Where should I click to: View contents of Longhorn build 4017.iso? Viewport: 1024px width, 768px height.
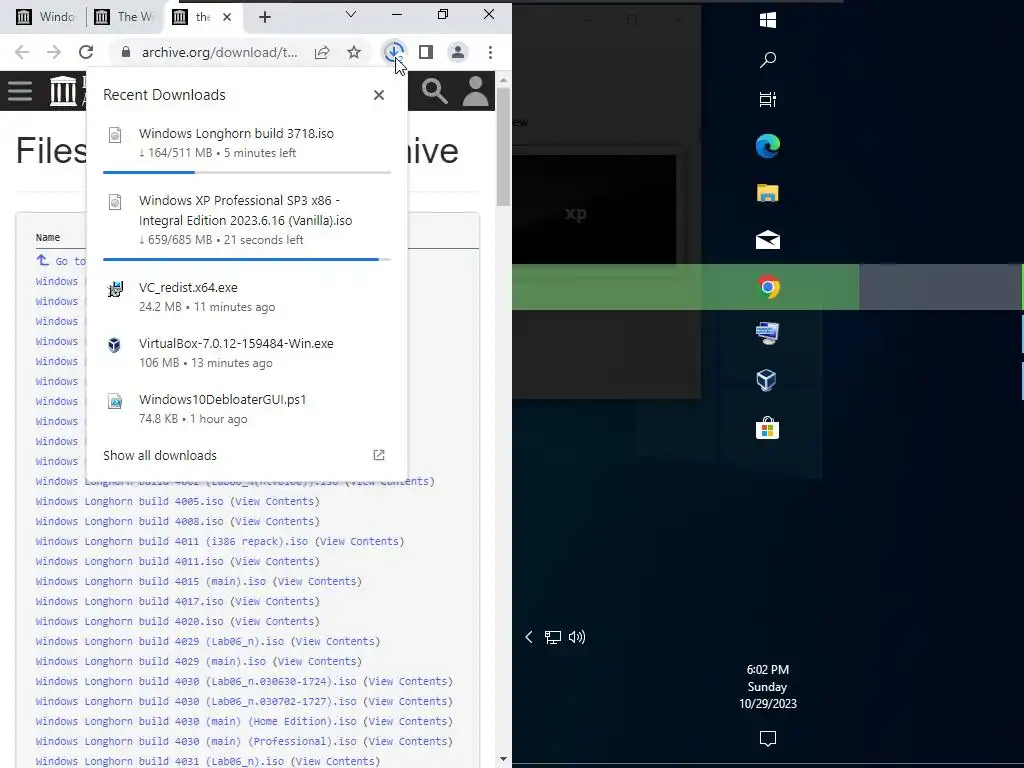pyautogui.click(x=274, y=601)
